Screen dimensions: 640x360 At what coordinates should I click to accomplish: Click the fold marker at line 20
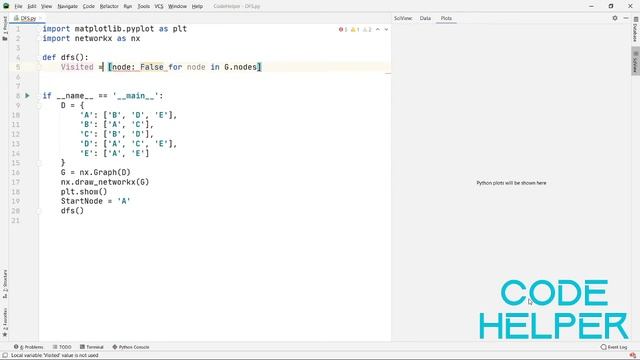point(39,211)
